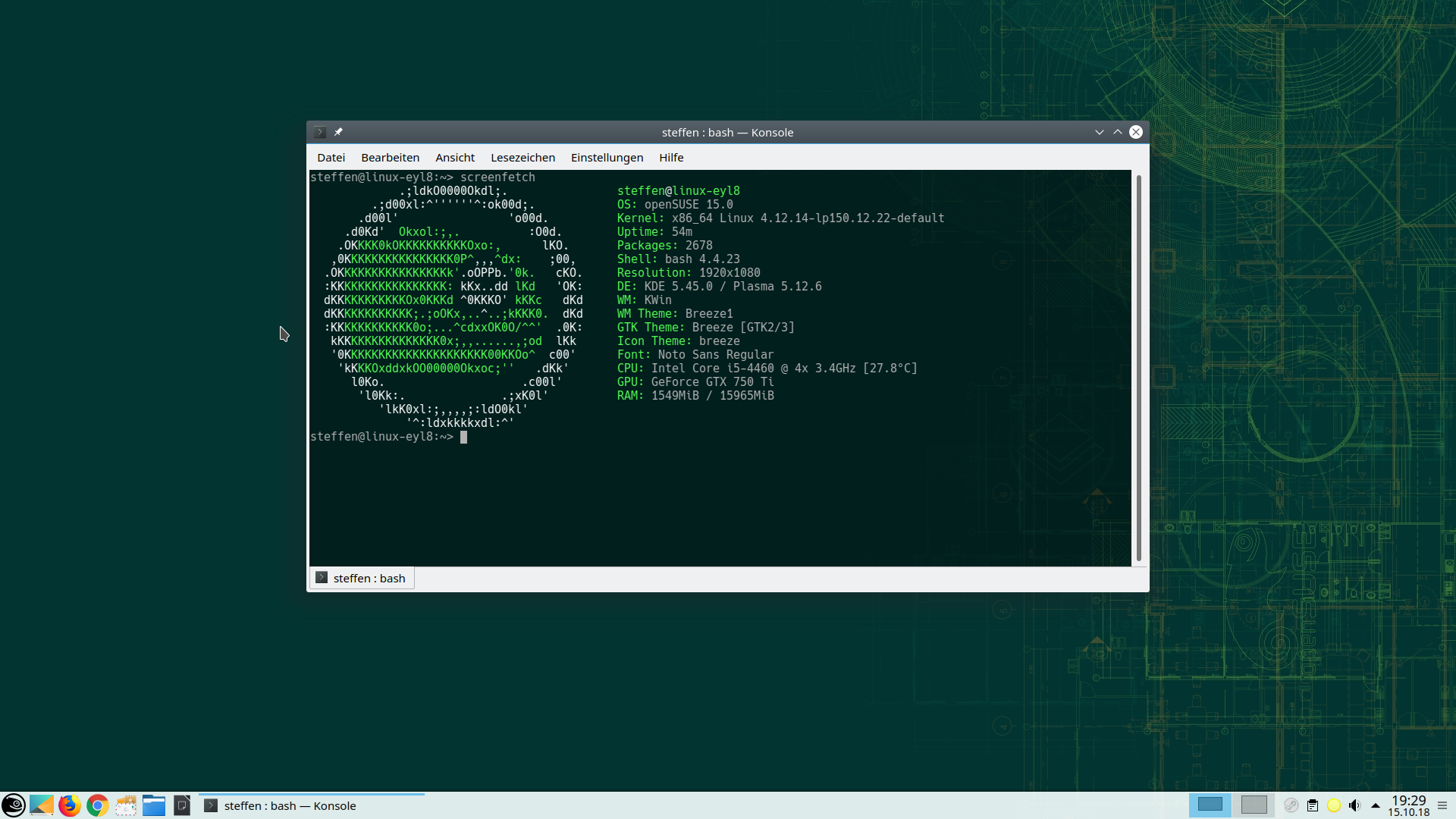The height and width of the screenshot is (819, 1456).
Task: Expand the hidden system tray icons arrow
Action: [x=1375, y=806]
